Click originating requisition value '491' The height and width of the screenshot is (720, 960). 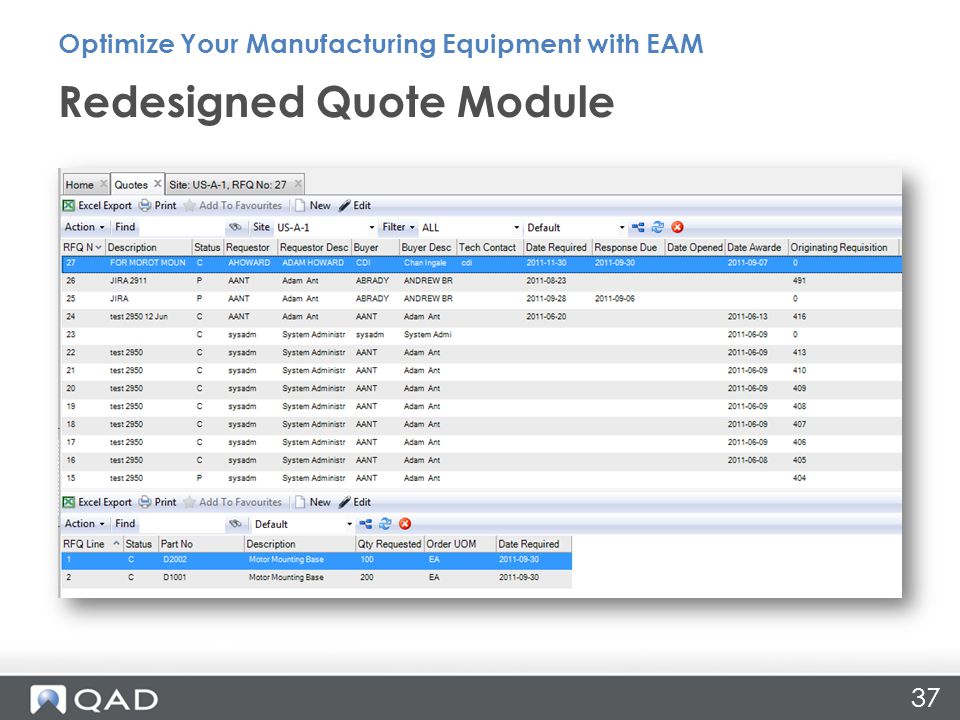pos(799,280)
